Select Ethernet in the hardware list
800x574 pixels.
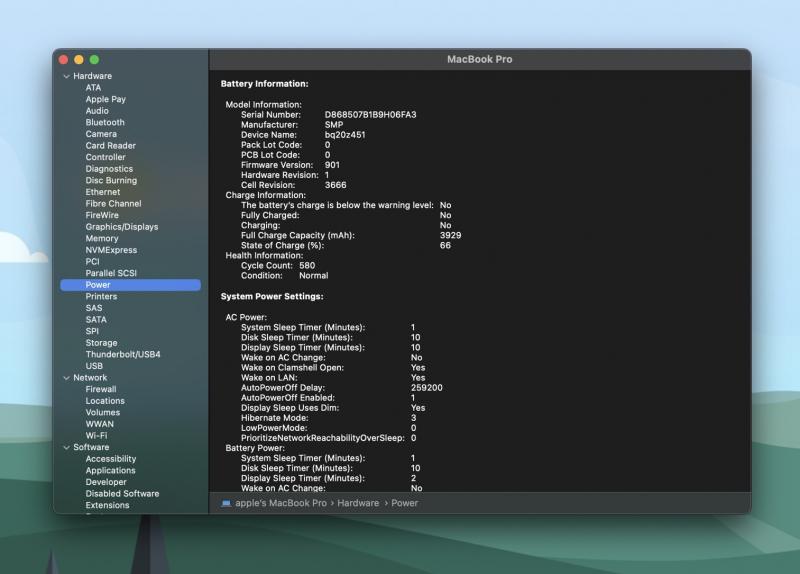tap(103, 192)
